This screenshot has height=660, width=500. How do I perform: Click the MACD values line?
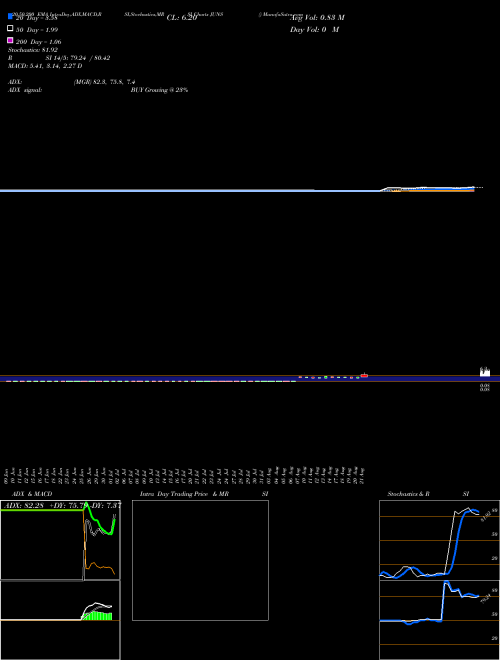pyautogui.click(x=45, y=66)
